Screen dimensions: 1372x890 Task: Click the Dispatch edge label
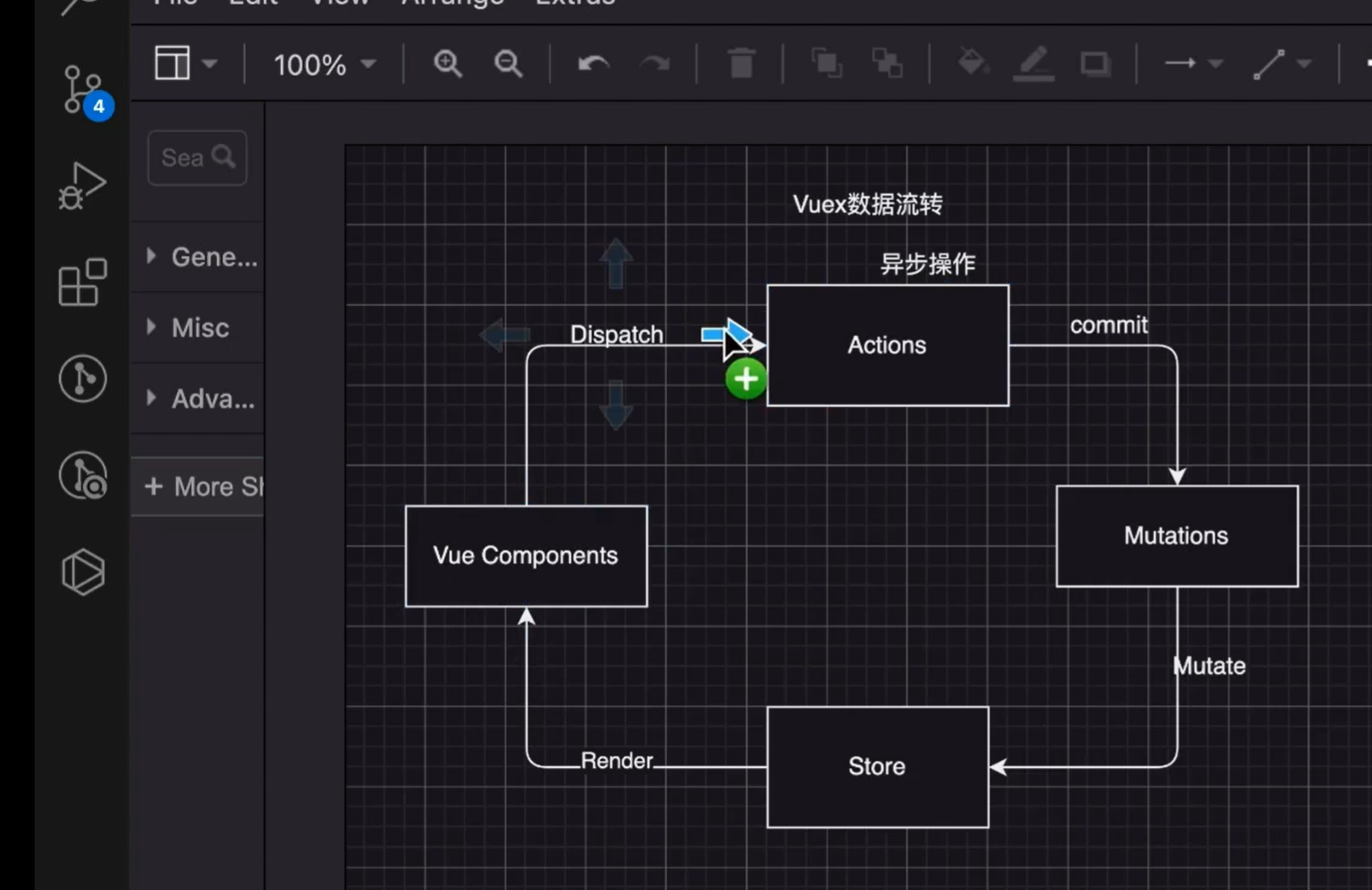[x=617, y=334]
